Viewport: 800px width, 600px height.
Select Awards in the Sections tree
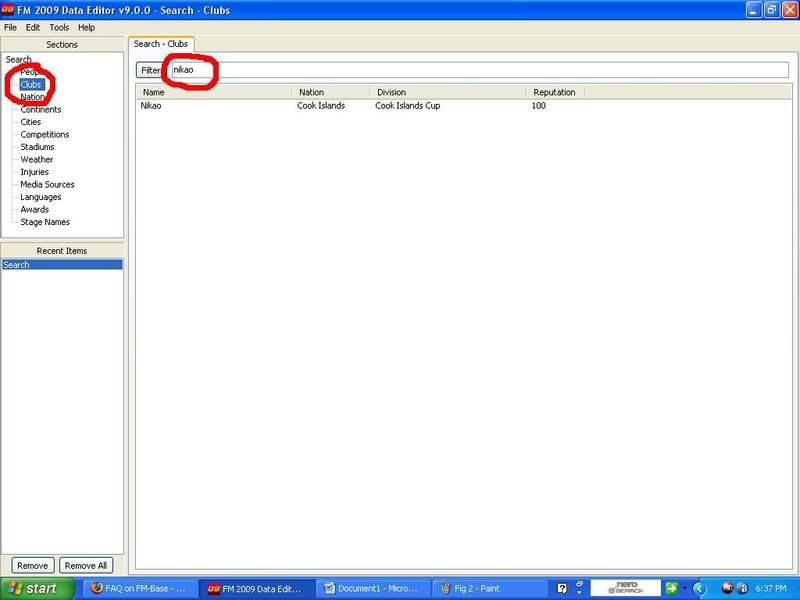tap(35, 210)
